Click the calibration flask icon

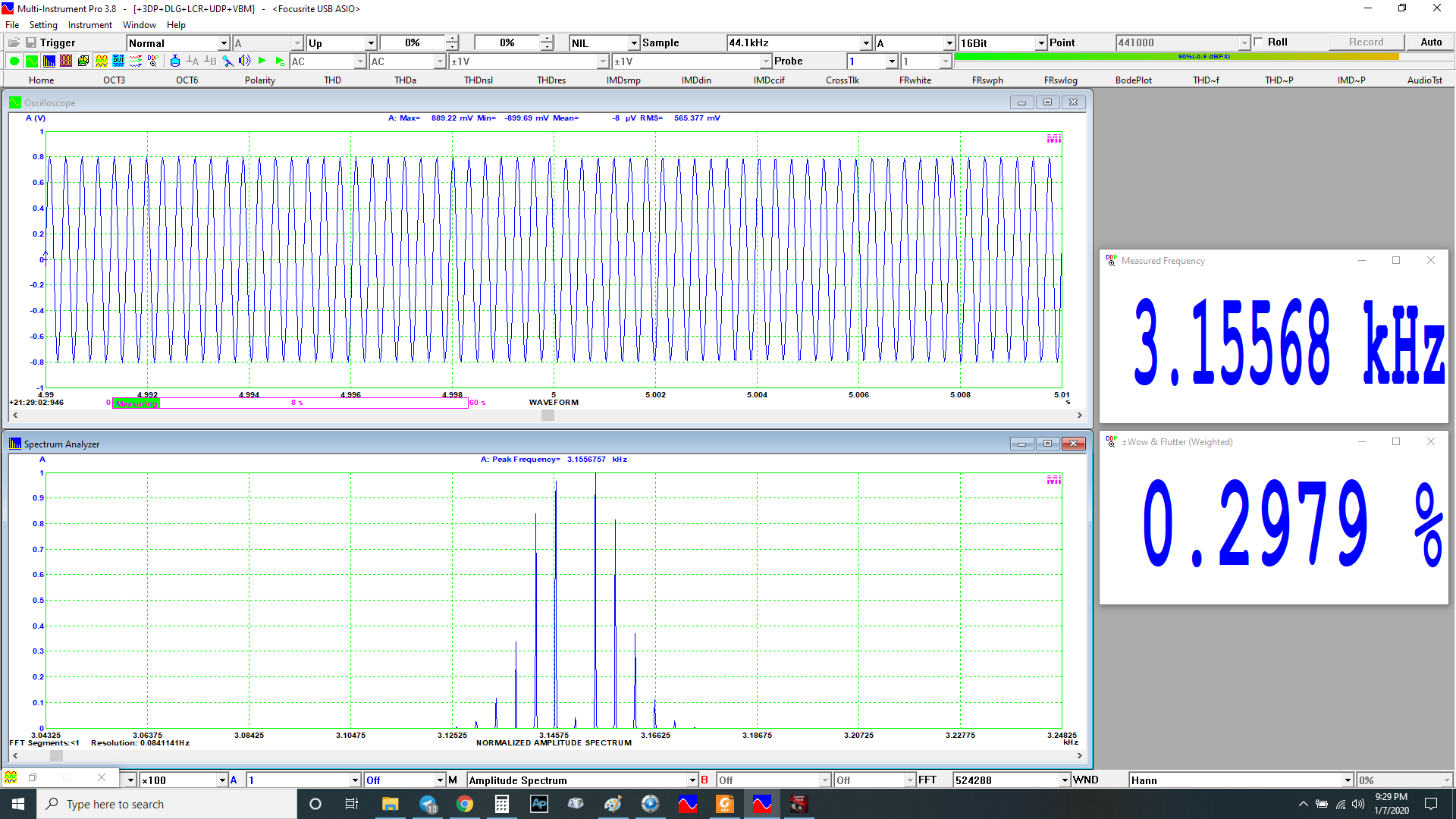point(175,61)
